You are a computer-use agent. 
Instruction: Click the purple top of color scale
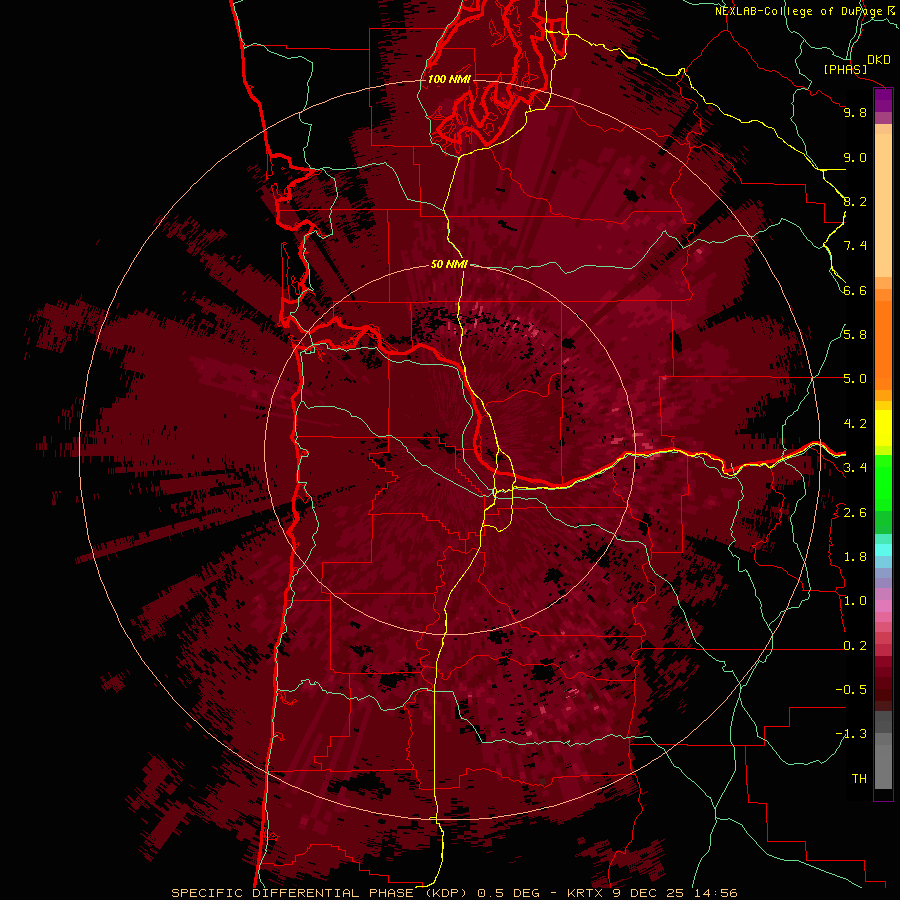tap(883, 100)
